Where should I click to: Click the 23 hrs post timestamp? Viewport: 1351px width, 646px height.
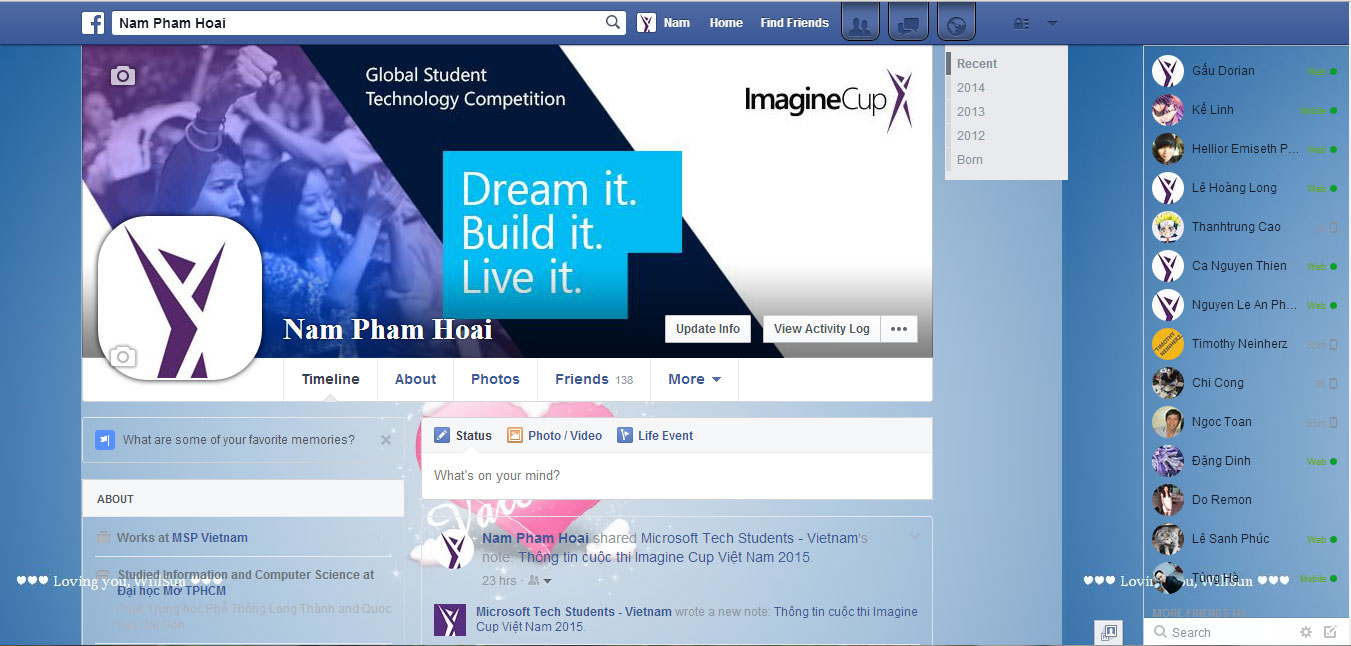499,581
